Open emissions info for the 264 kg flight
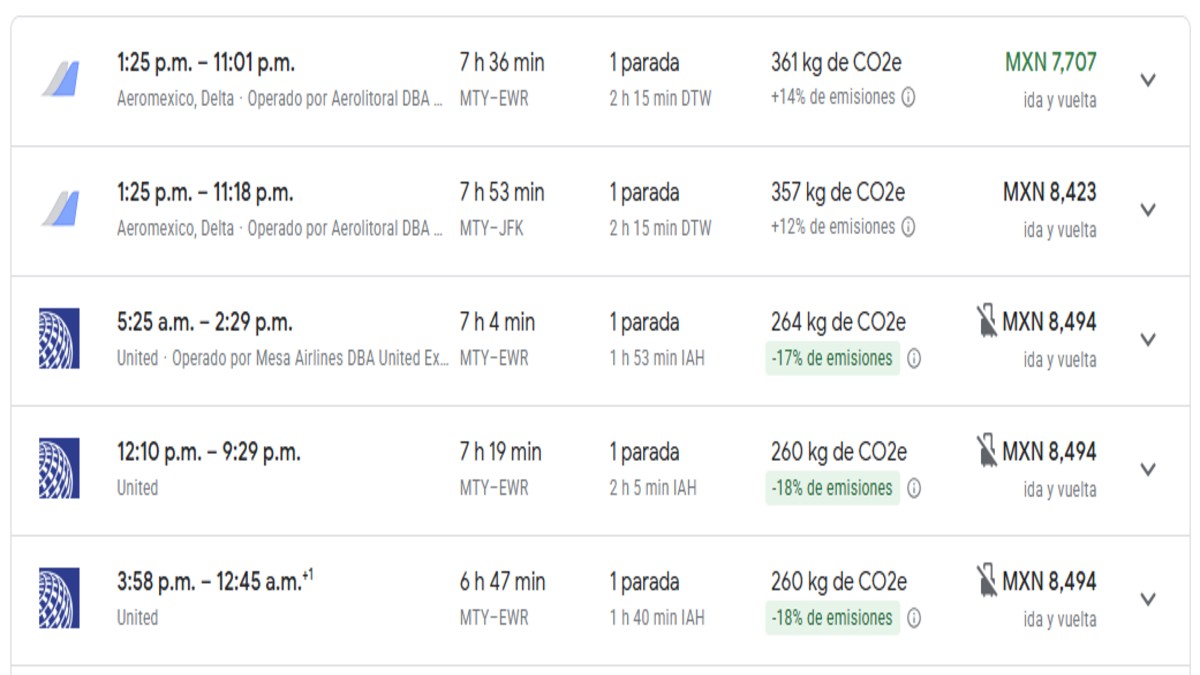Viewport: 1200px width, 675px height. point(914,359)
